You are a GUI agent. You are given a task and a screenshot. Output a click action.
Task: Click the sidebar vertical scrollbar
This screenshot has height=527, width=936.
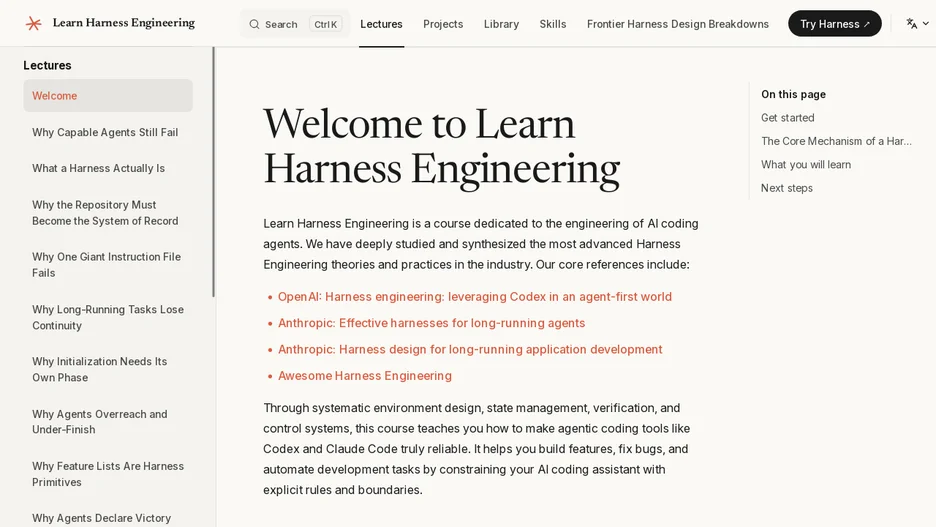pos(214,172)
